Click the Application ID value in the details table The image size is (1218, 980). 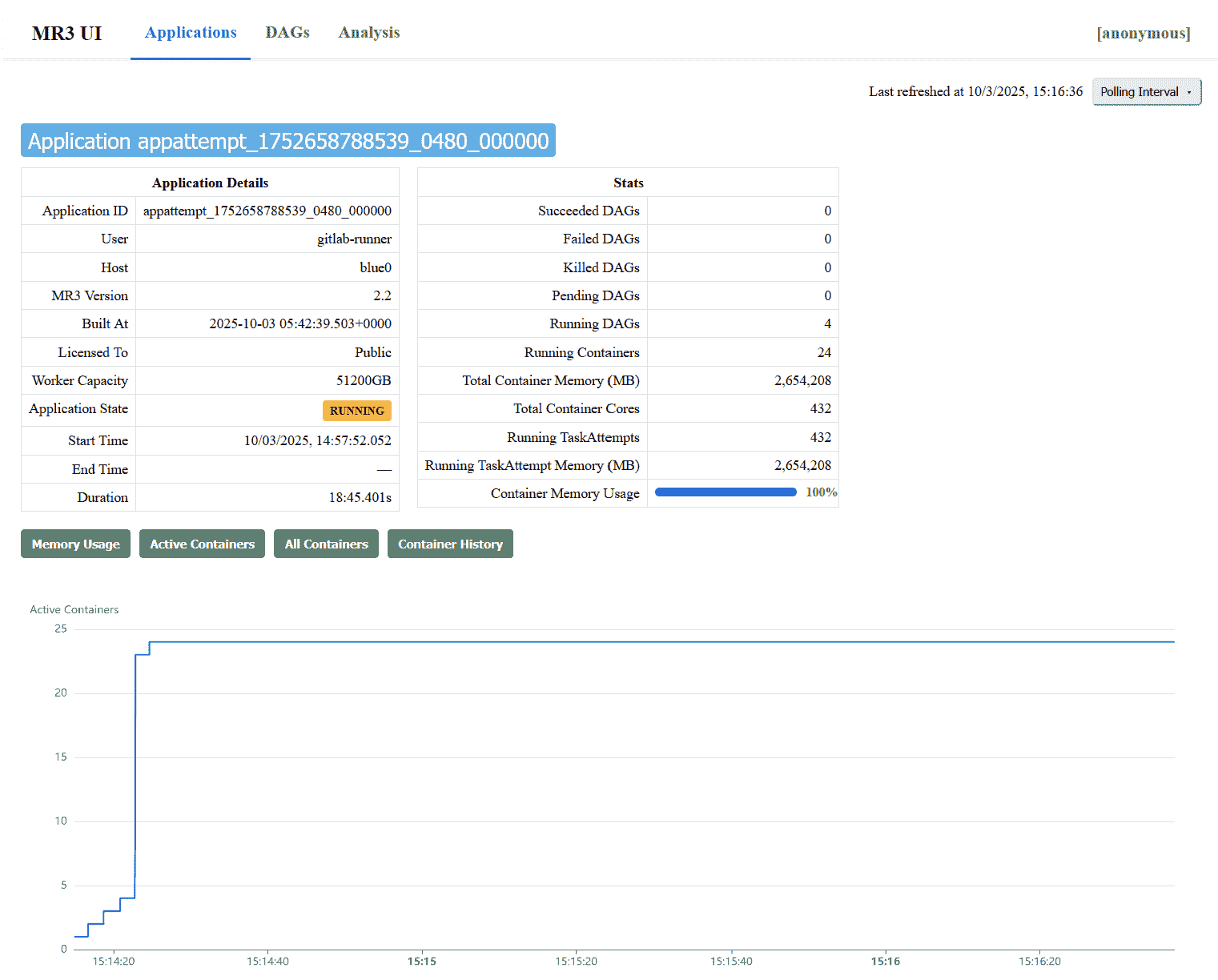click(267, 211)
